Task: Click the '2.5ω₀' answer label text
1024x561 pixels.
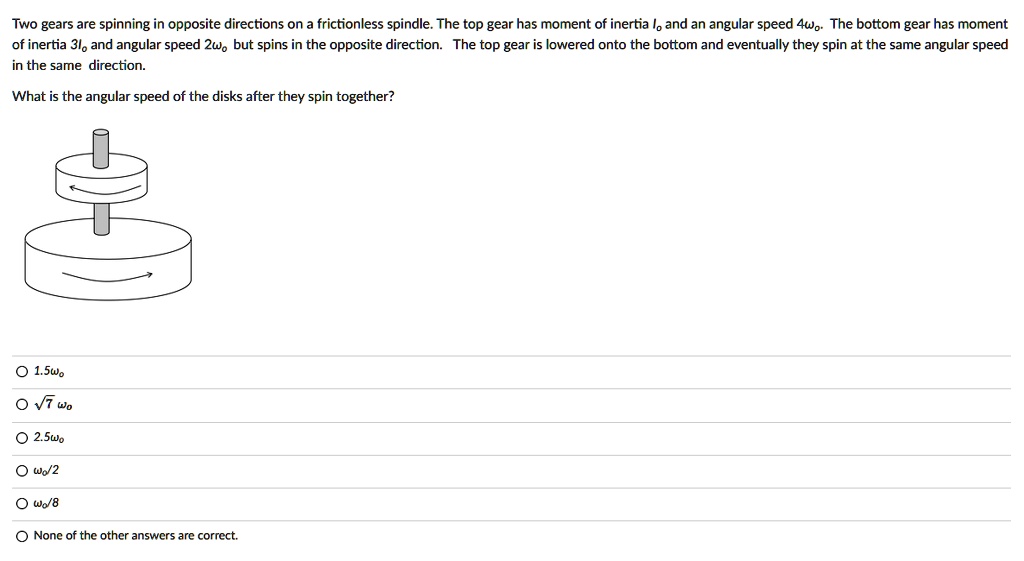Action: coord(49,438)
